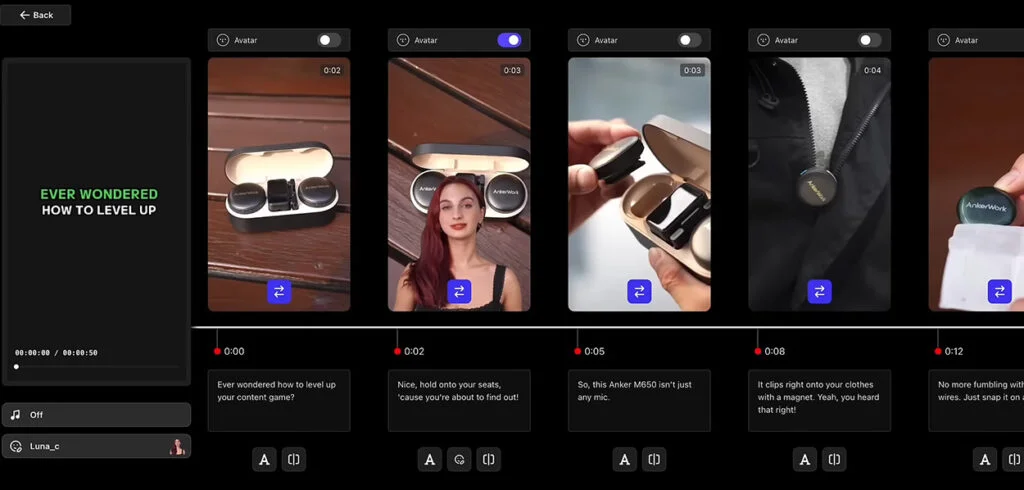Click the avatar face icon above 0:02 scene
The width and height of the screenshot is (1024, 490).
click(403, 40)
